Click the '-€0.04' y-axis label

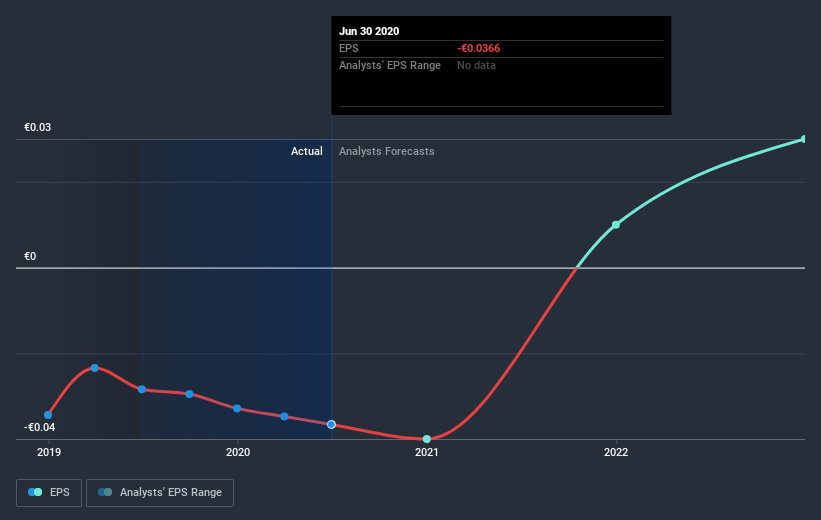pyautogui.click(x=39, y=427)
